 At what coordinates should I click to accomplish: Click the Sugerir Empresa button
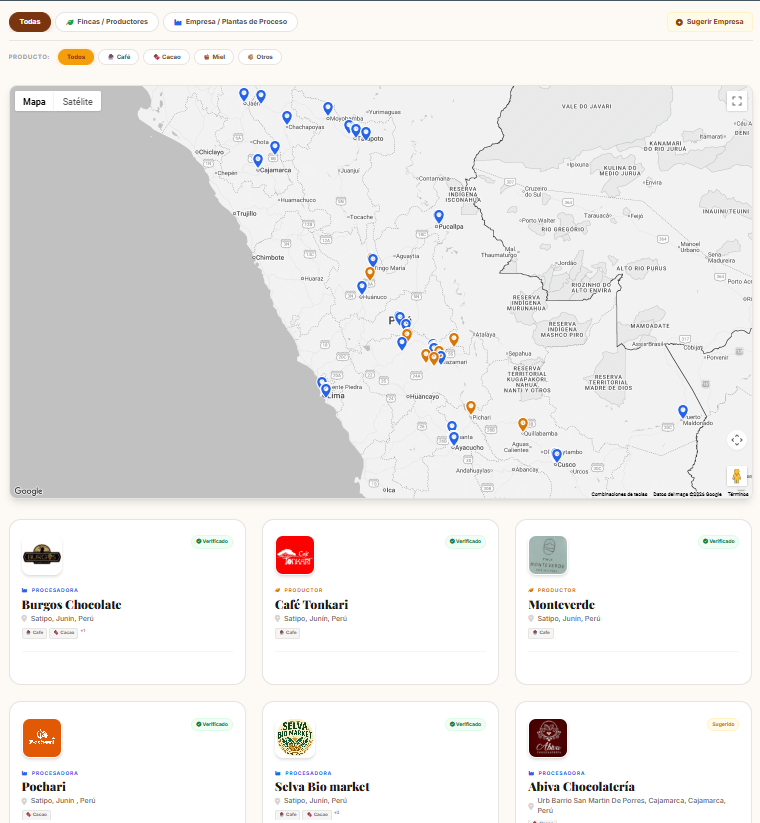710,22
